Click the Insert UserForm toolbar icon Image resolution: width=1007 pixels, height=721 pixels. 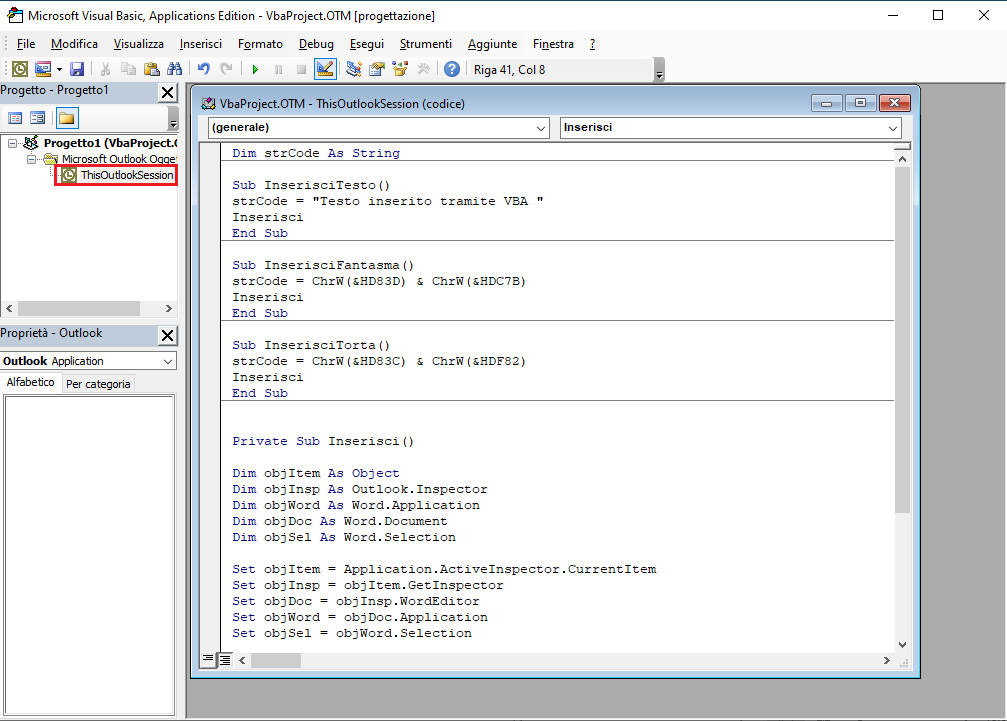[43, 69]
